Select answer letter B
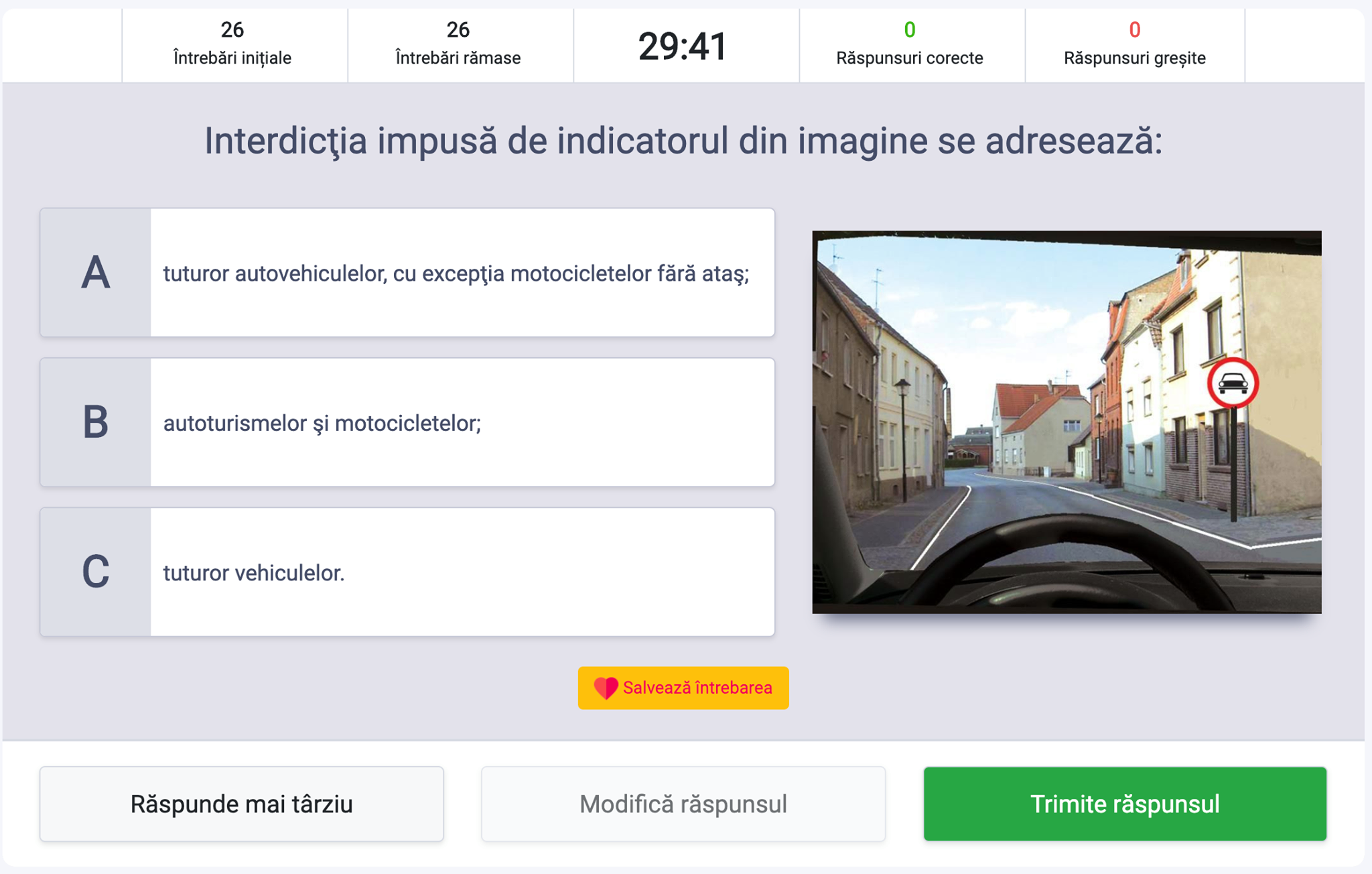 [95, 422]
